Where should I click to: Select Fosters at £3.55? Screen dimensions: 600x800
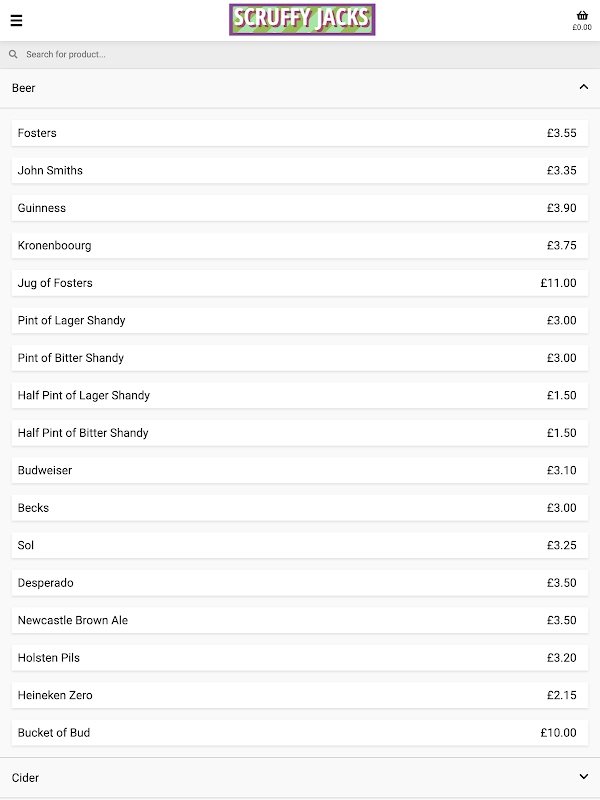point(299,133)
